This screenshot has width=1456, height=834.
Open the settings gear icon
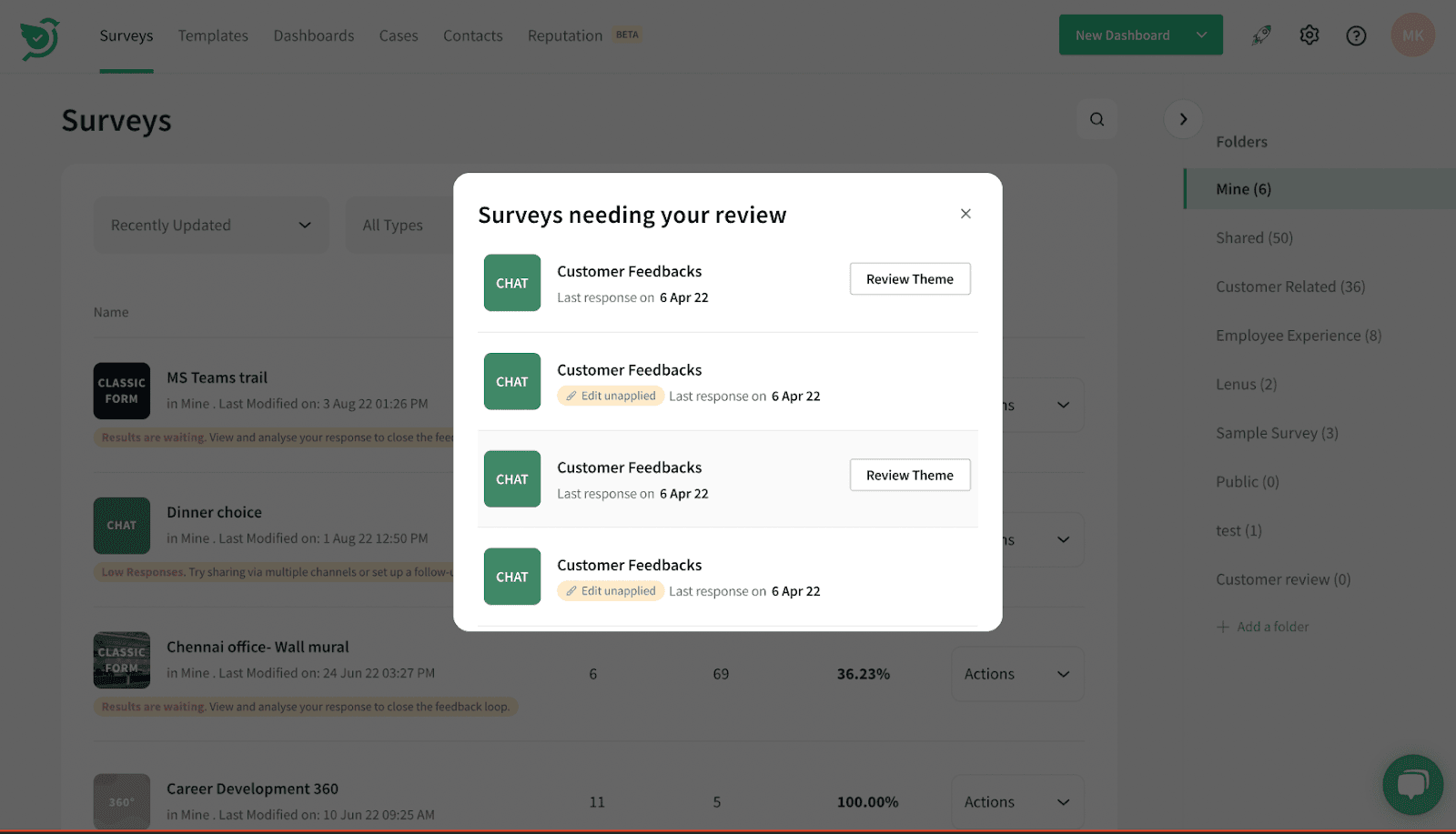pos(1309,35)
